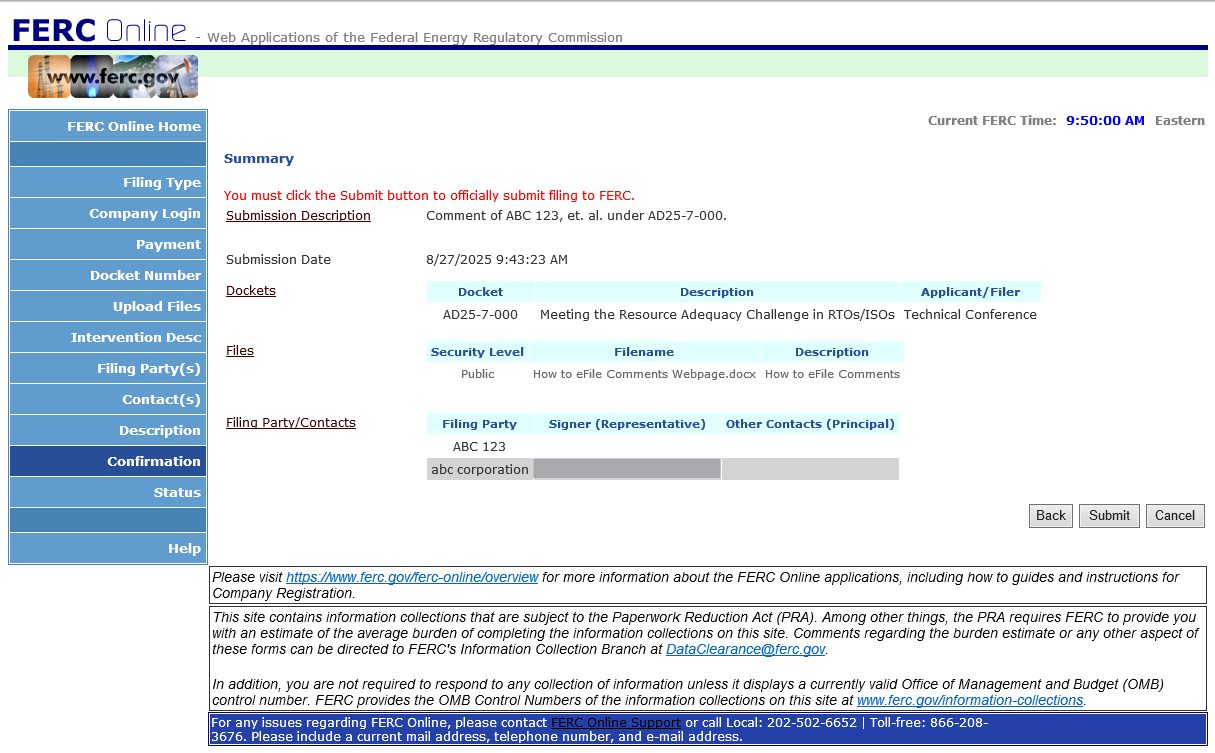Click the DataClearance@ferc.gov email link
This screenshot has height=753, width=1215.
[x=746, y=649]
